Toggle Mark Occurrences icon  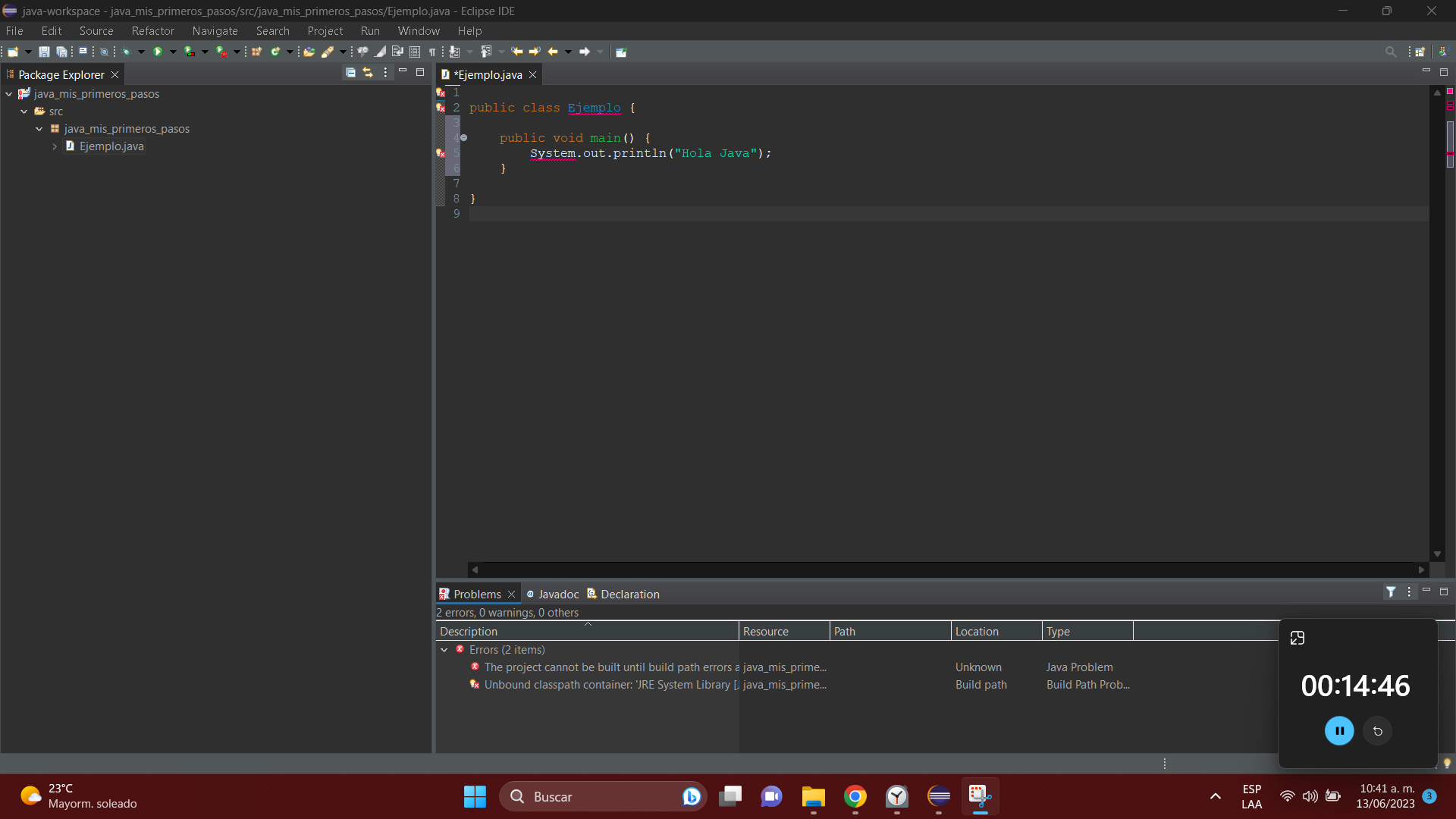coord(380,52)
